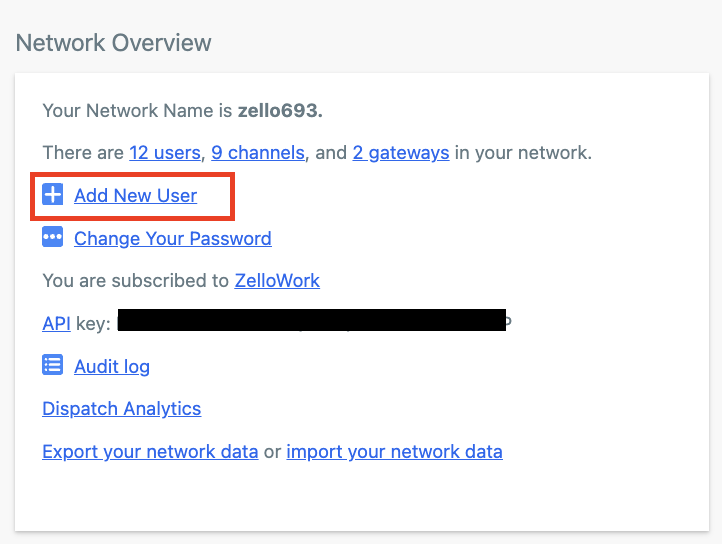Open the 2 gateways link
The image size is (722, 544).
coord(401,153)
